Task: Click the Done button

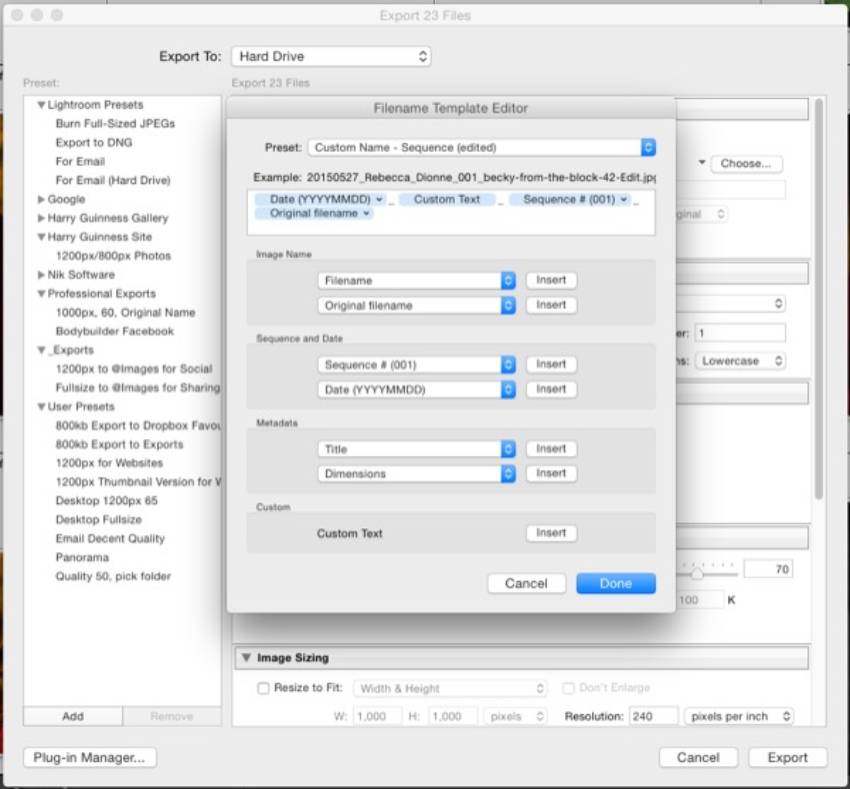Action: click(x=616, y=583)
